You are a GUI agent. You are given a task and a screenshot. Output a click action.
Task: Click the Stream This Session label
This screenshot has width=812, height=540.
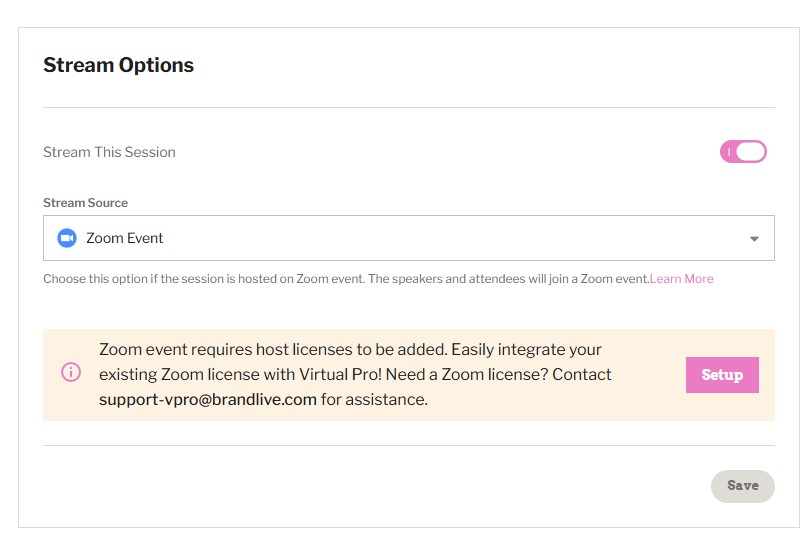tap(109, 152)
